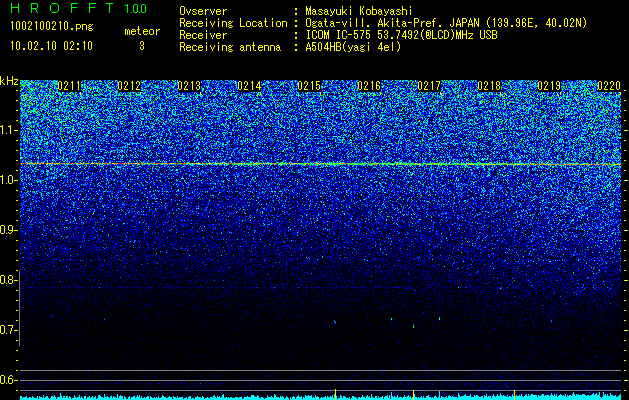The image size is (629, 400).
Task: Click the meteor count label
Action: (x=142, y=31)
